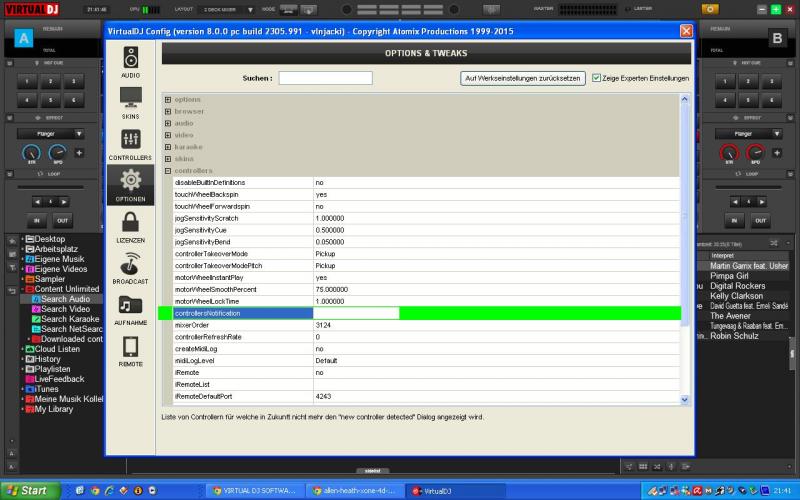The height and width of the screenshot is (500, 800).
Task: Select the midiLogLevel setting row
Action: [427, 361]
